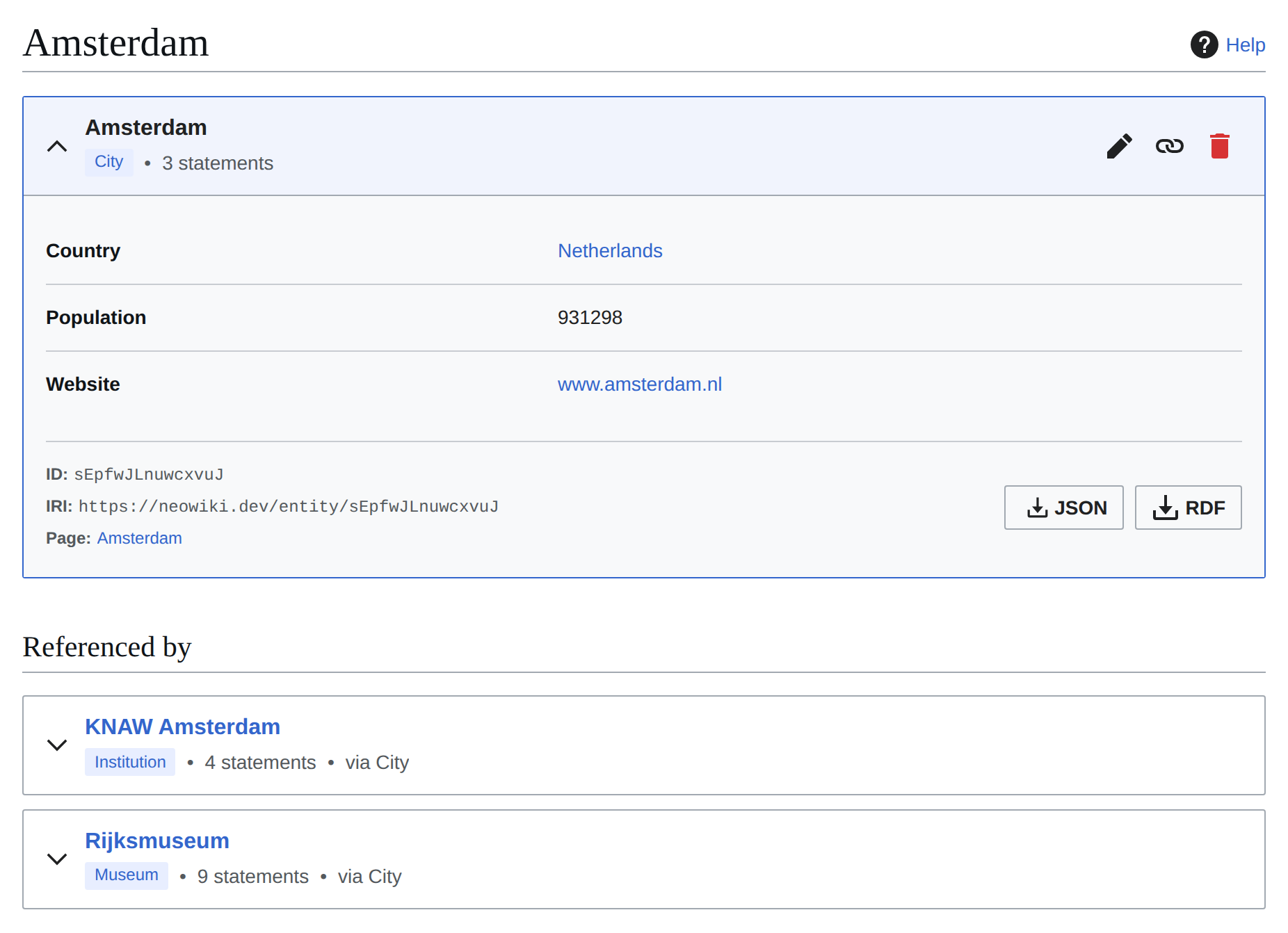Click the Help question mark icon

coord(1204,45)
